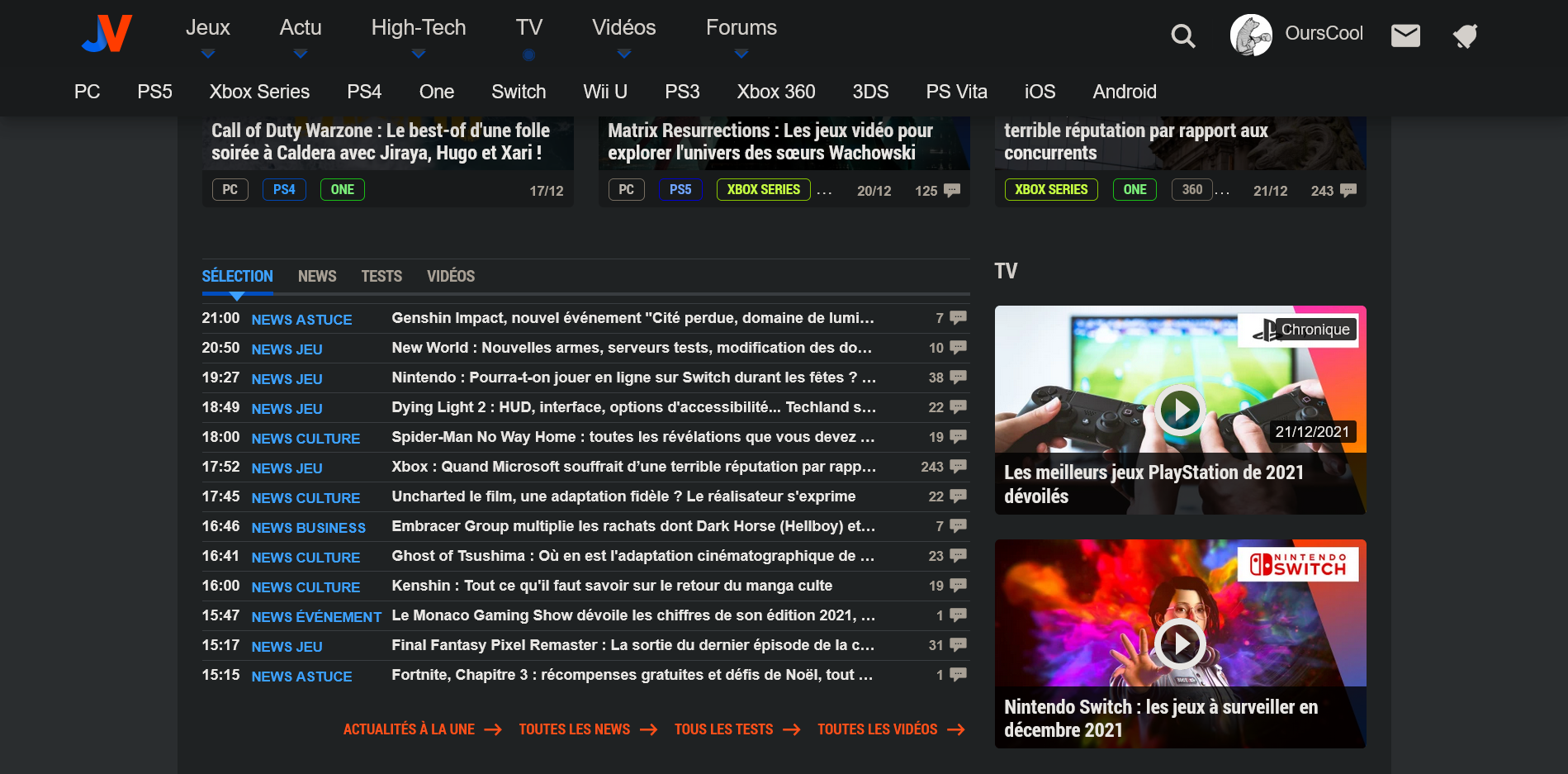Viewport: 1568px width, 774px height.
Task: Click the ONE tag on Warzone card
Action: [343, 190]
